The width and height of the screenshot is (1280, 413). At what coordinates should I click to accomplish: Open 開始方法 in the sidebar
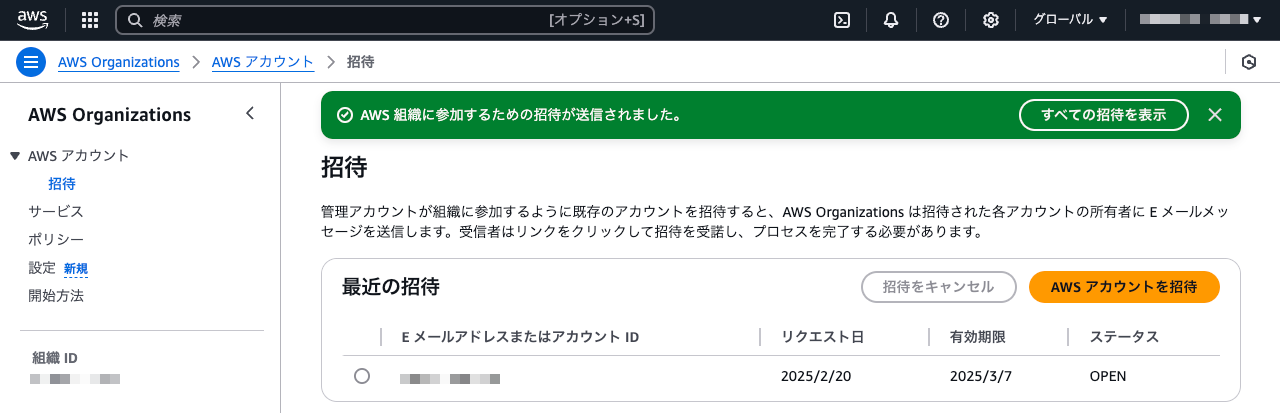(x=56, y=296)
